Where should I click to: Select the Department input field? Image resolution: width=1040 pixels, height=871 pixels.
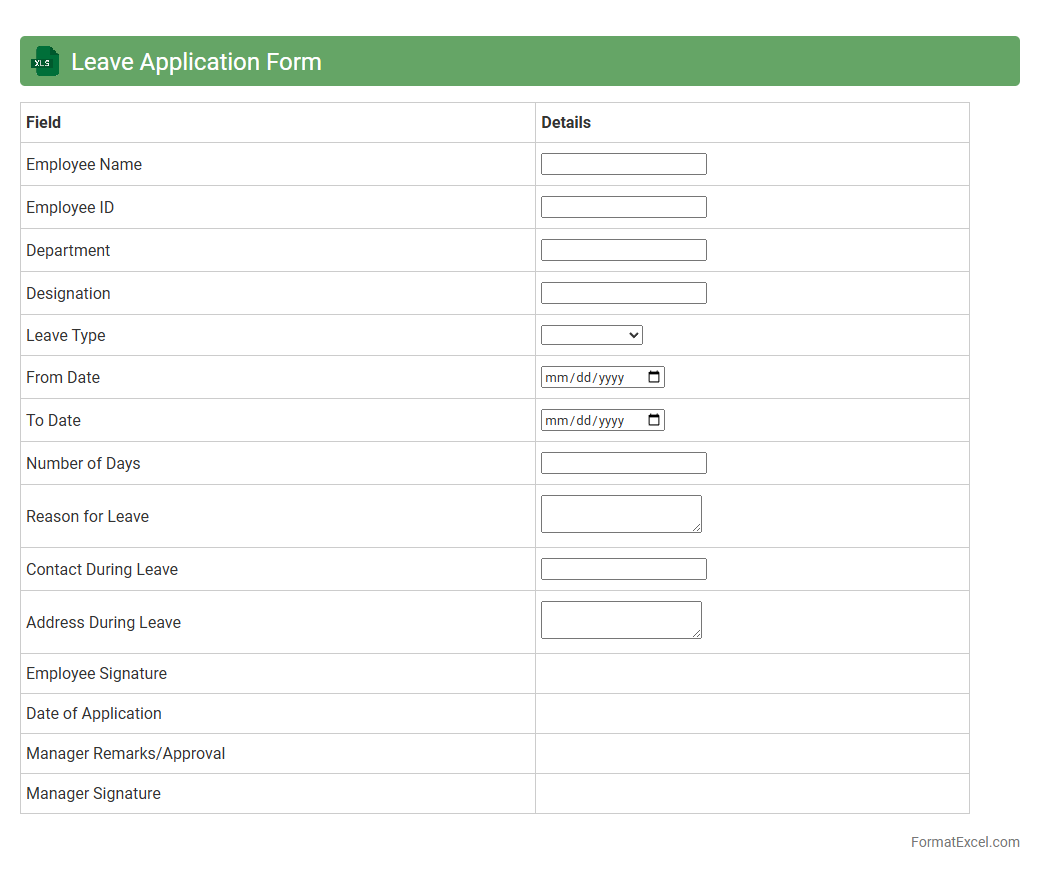623,250
